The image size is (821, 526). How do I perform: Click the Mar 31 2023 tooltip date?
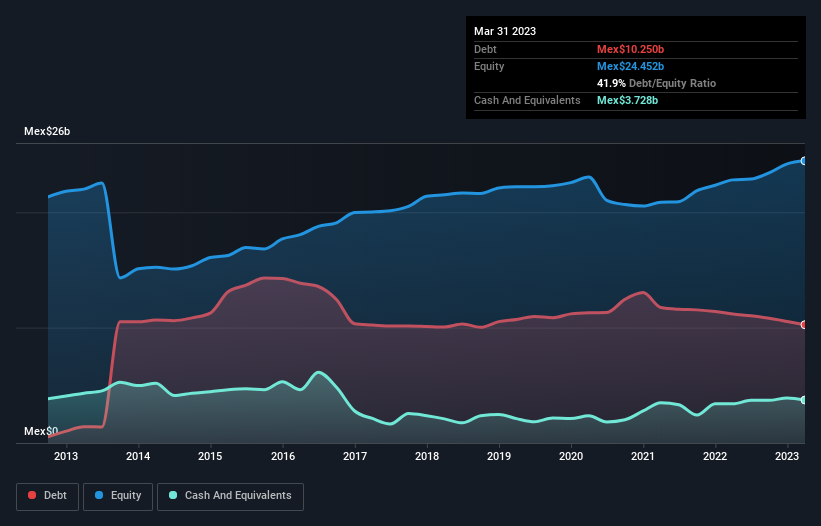tap(505, 31)
